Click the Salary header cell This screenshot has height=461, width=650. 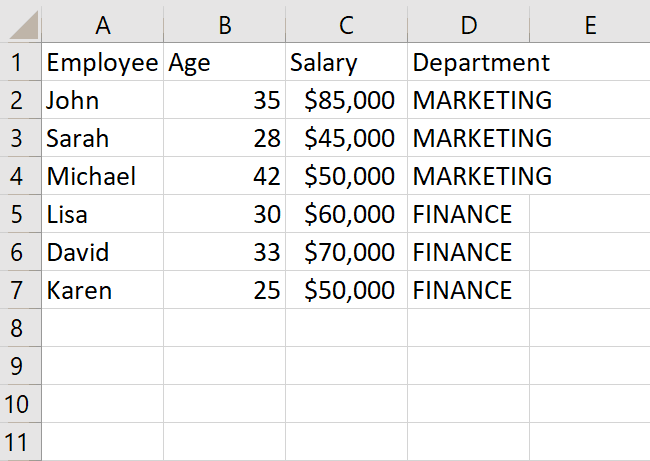(347, 62)
